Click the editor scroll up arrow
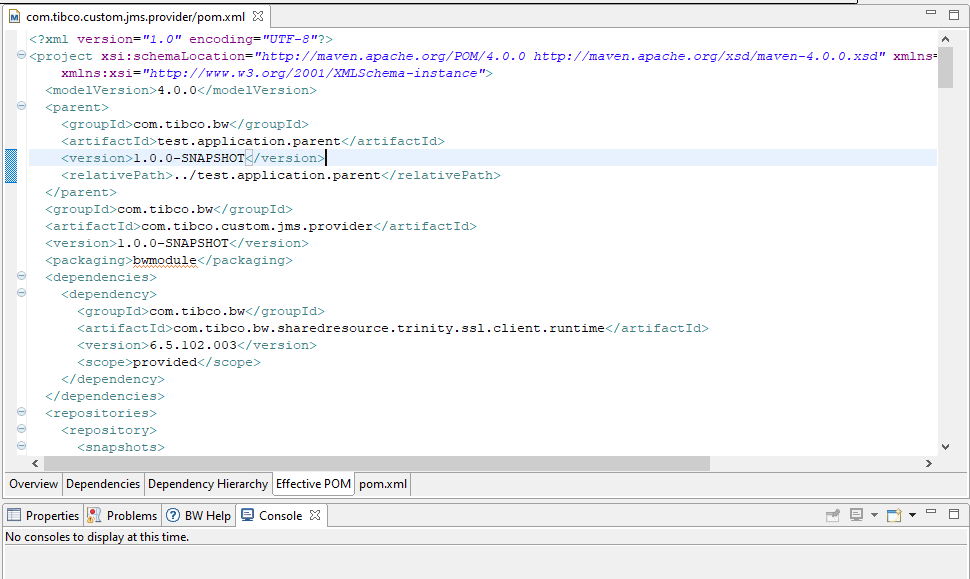 945,39
